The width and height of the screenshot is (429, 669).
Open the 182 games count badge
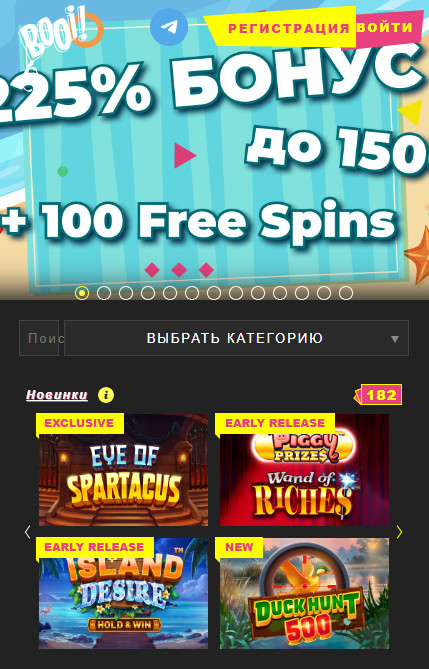[x=378, y=395]
